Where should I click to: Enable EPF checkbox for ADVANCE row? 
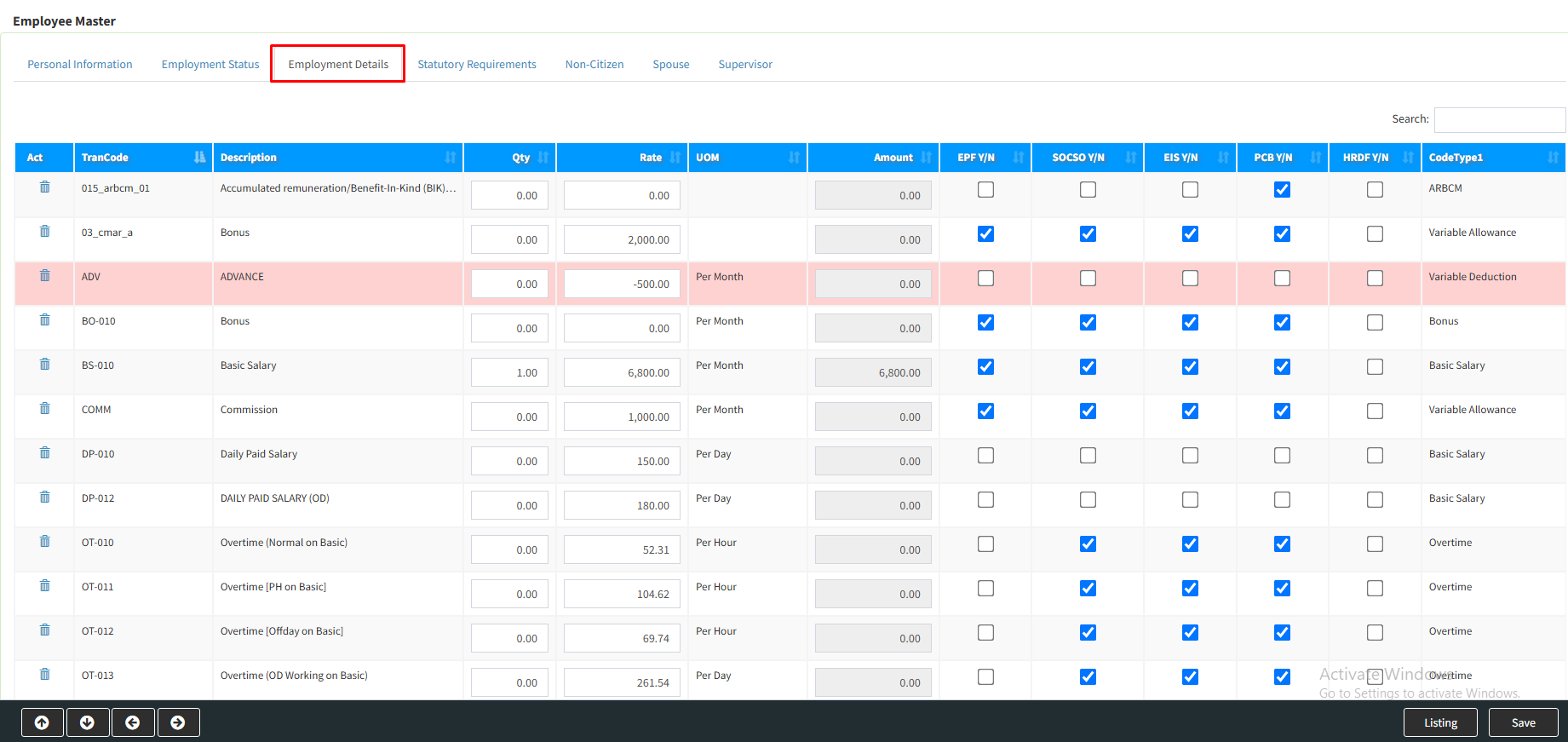(x=985, y=279)
